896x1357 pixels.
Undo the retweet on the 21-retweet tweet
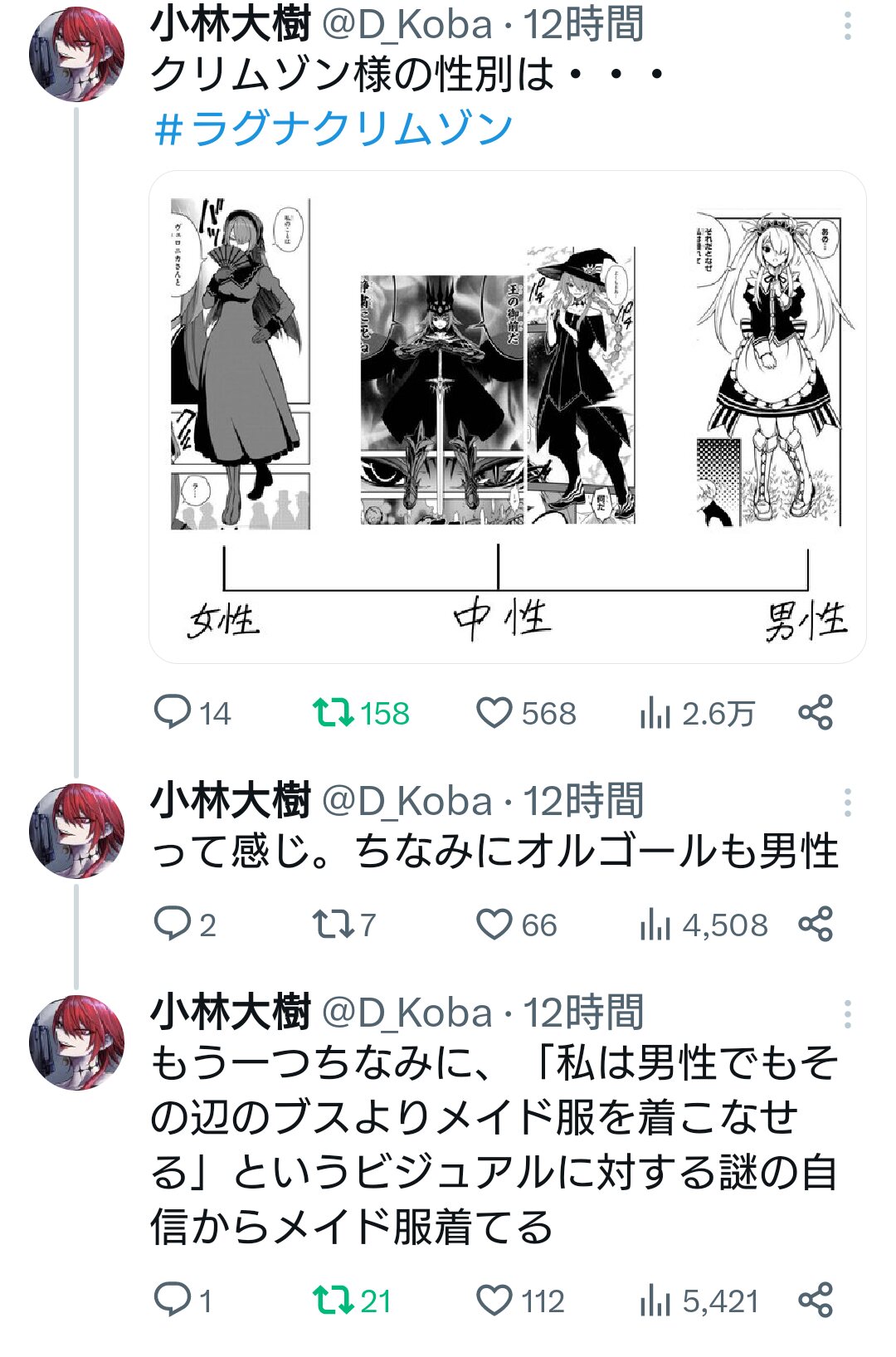pos(333,1301)
